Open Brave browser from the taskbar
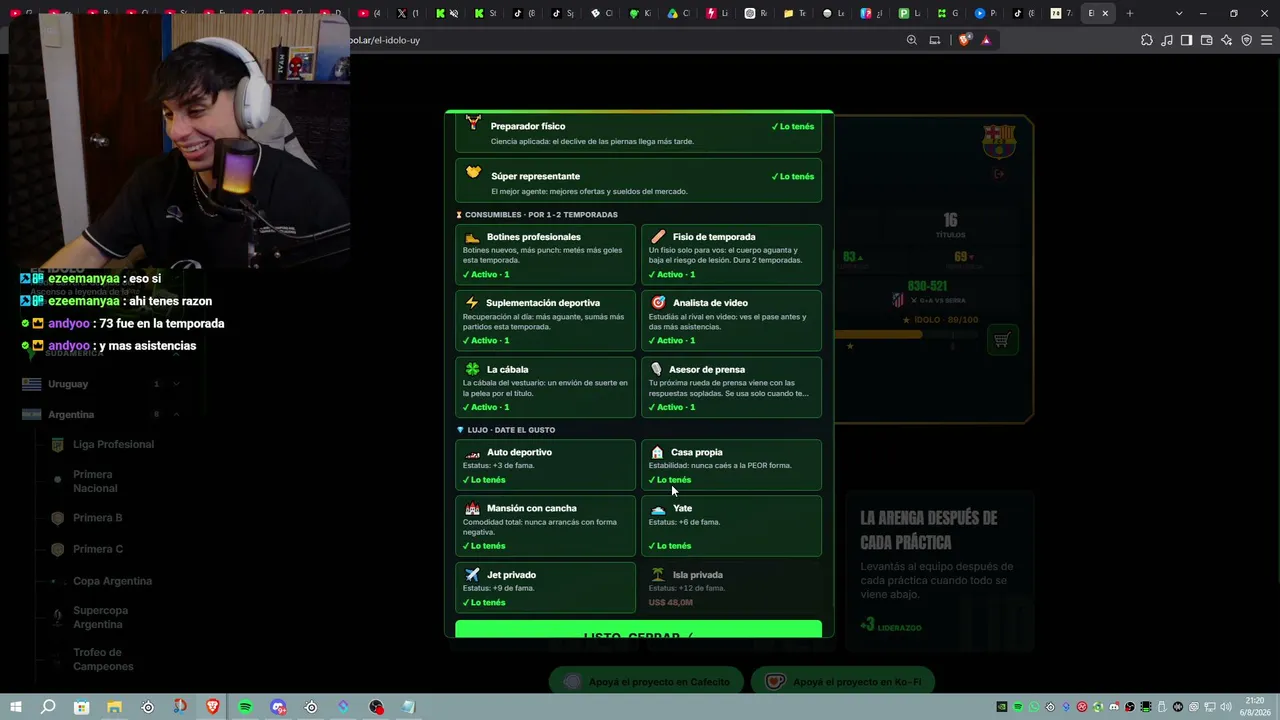The image size is (1280, 720). [212, 707]
